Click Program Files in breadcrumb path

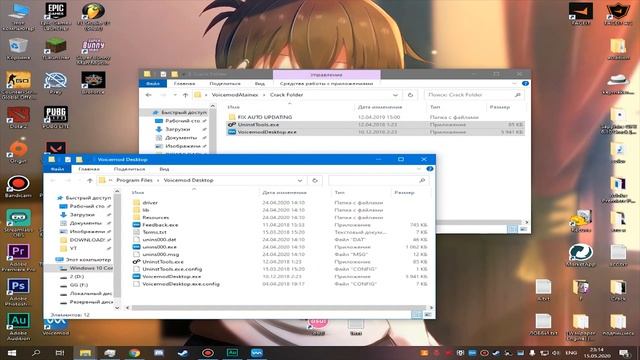pyautogui.click(x=134, y=180)
